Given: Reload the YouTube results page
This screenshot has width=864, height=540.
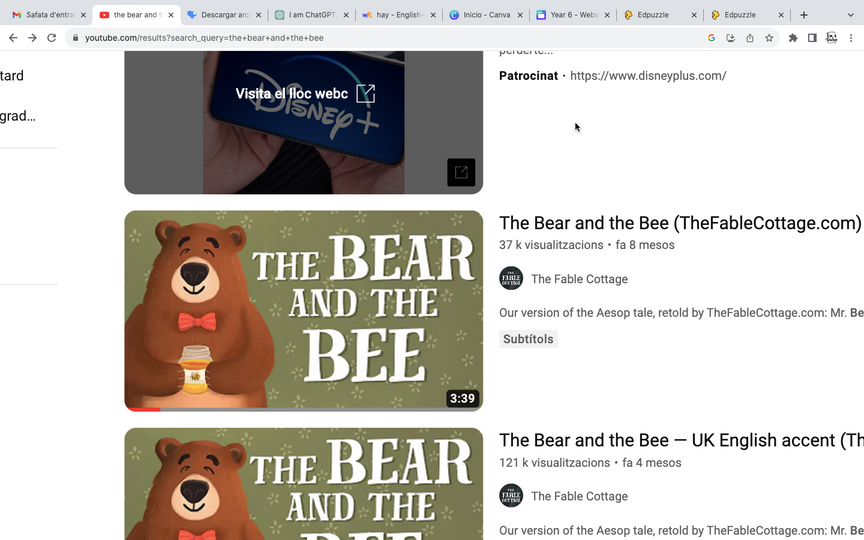Looking at the screenshot, I should pyautogui.click(x=51, y=38).
